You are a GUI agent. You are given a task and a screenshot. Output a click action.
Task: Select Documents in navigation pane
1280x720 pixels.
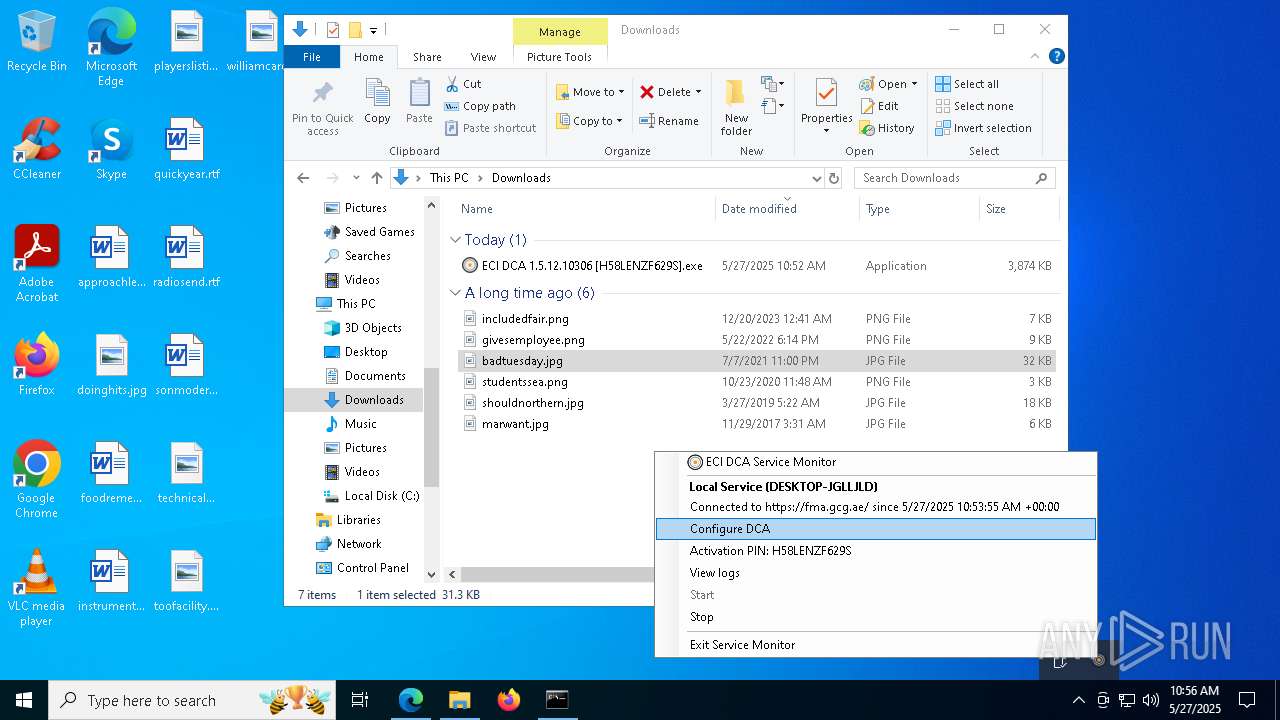(x=365, y=376)
